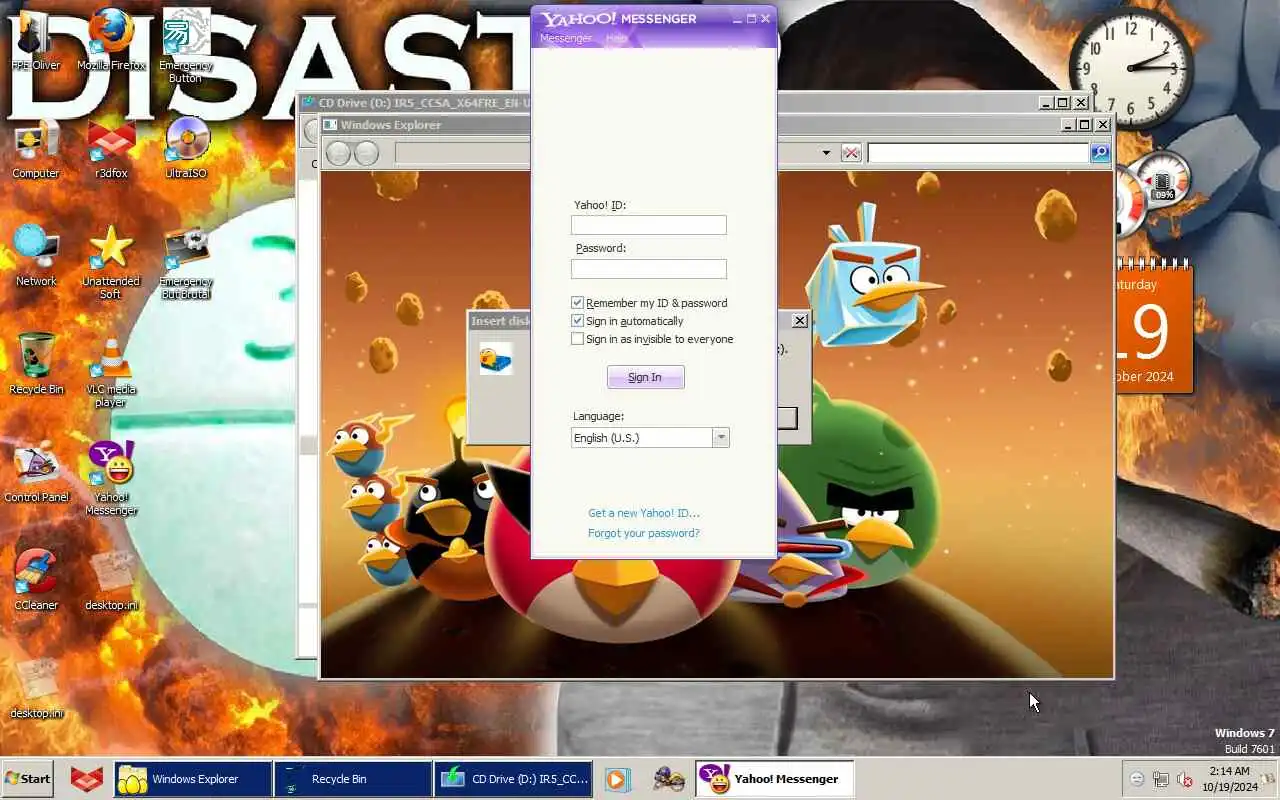Screen dimensions: 1280x800
Task: Click forward arrow in Windows Explorer
Action: point(367,153)
